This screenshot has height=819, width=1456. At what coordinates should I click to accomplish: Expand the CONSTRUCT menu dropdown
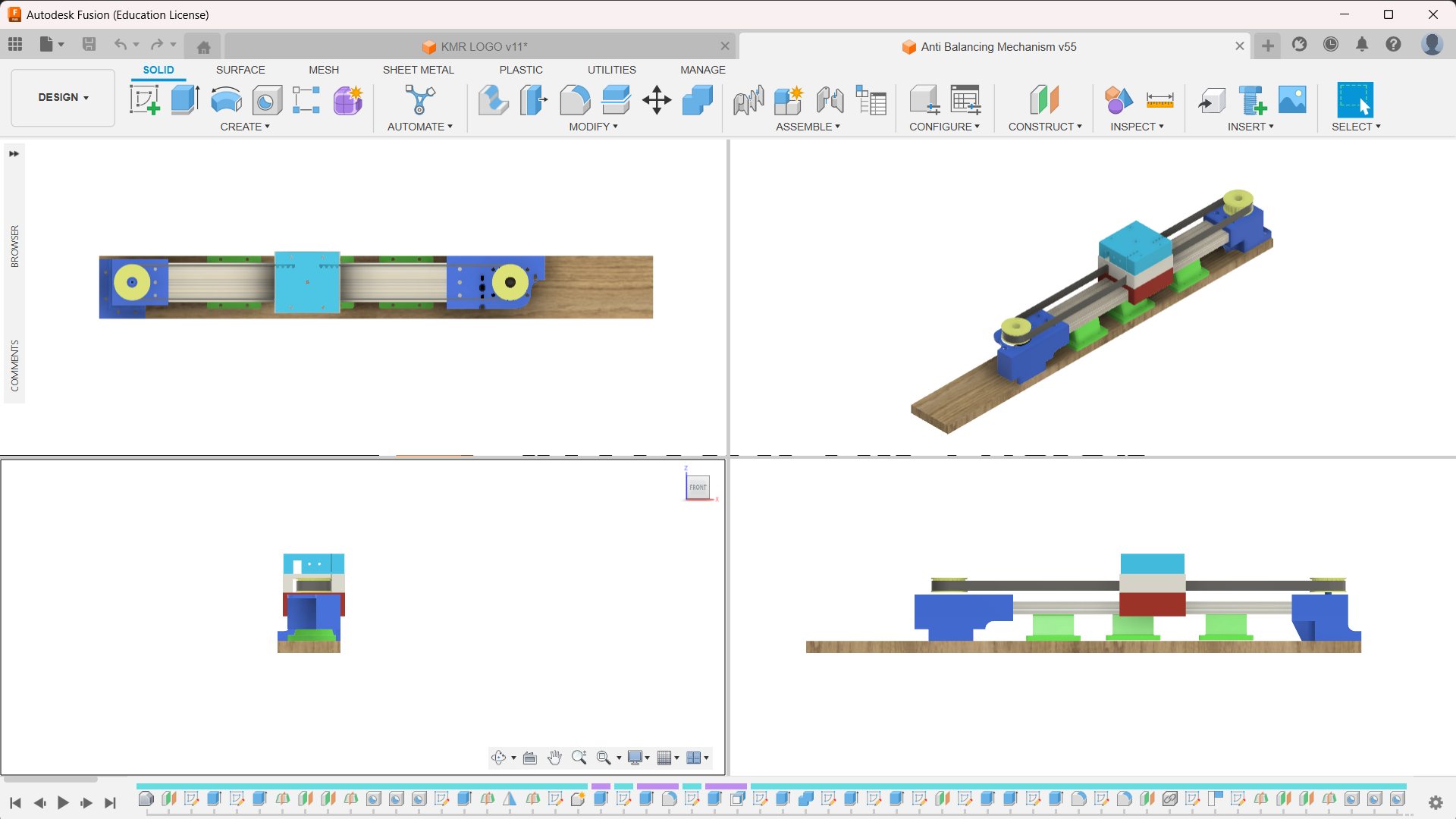click(1044, 127)
